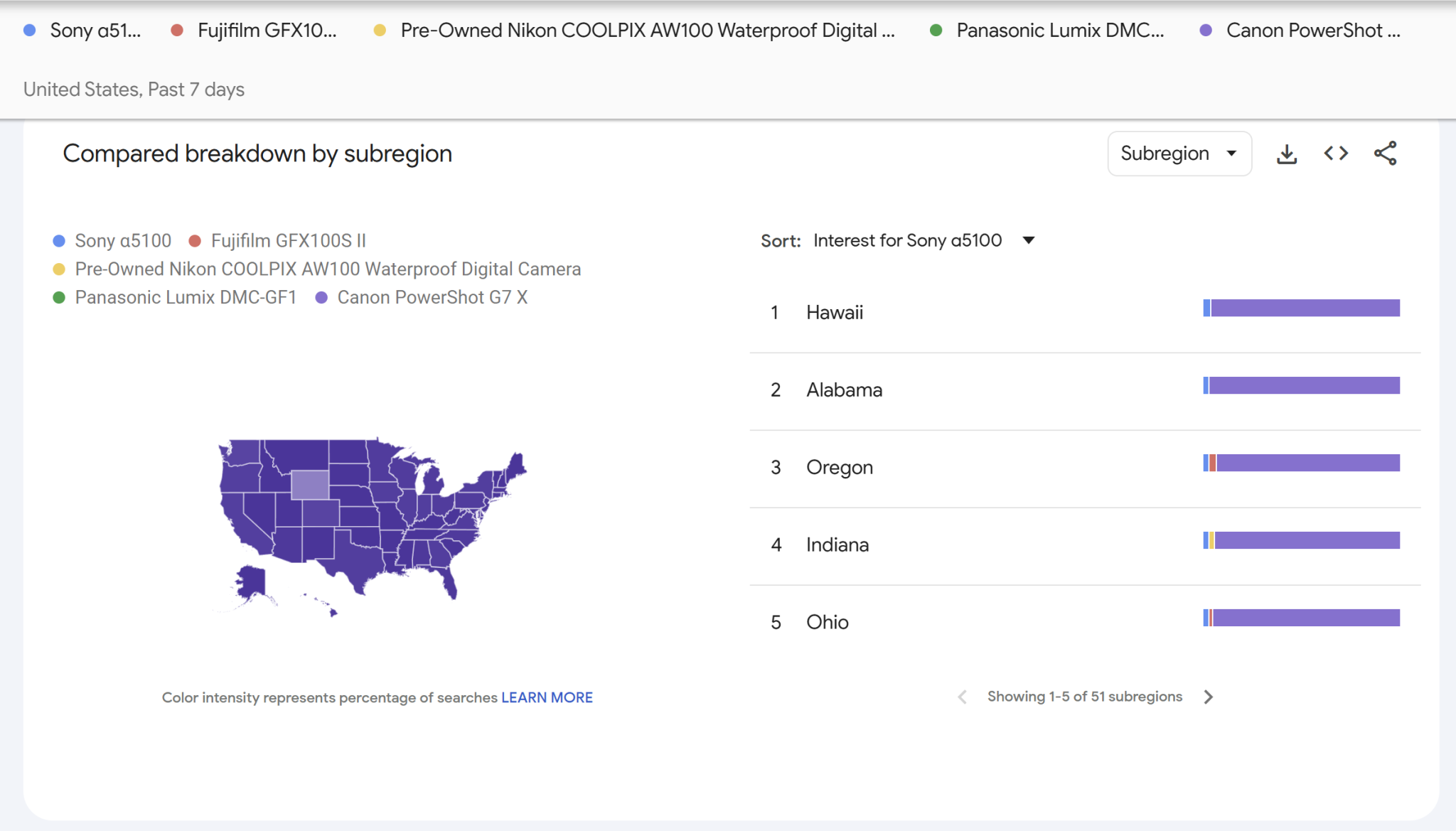Click Hawaii's interest breakdown bar
The width and height of the screenshot is (1456, 831).
click(x=1301, y=308)
